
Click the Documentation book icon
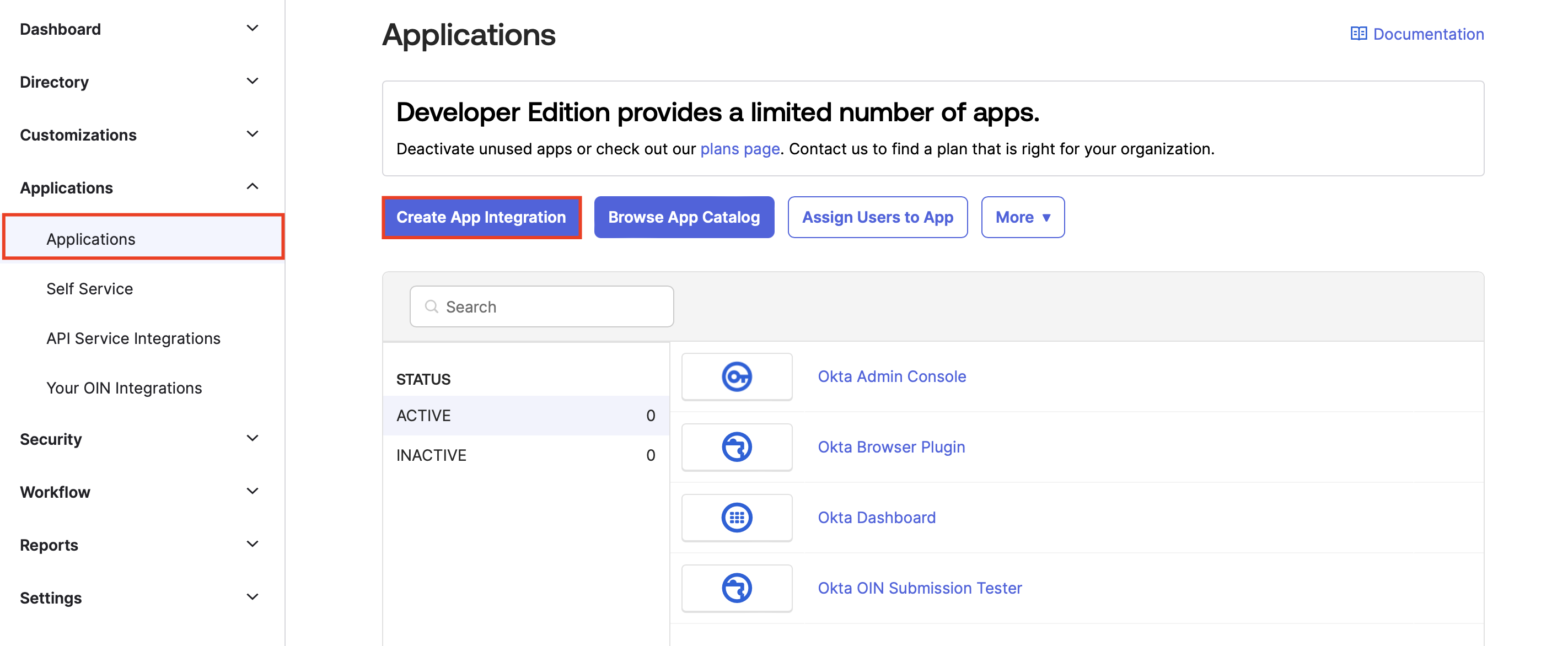1358,34
